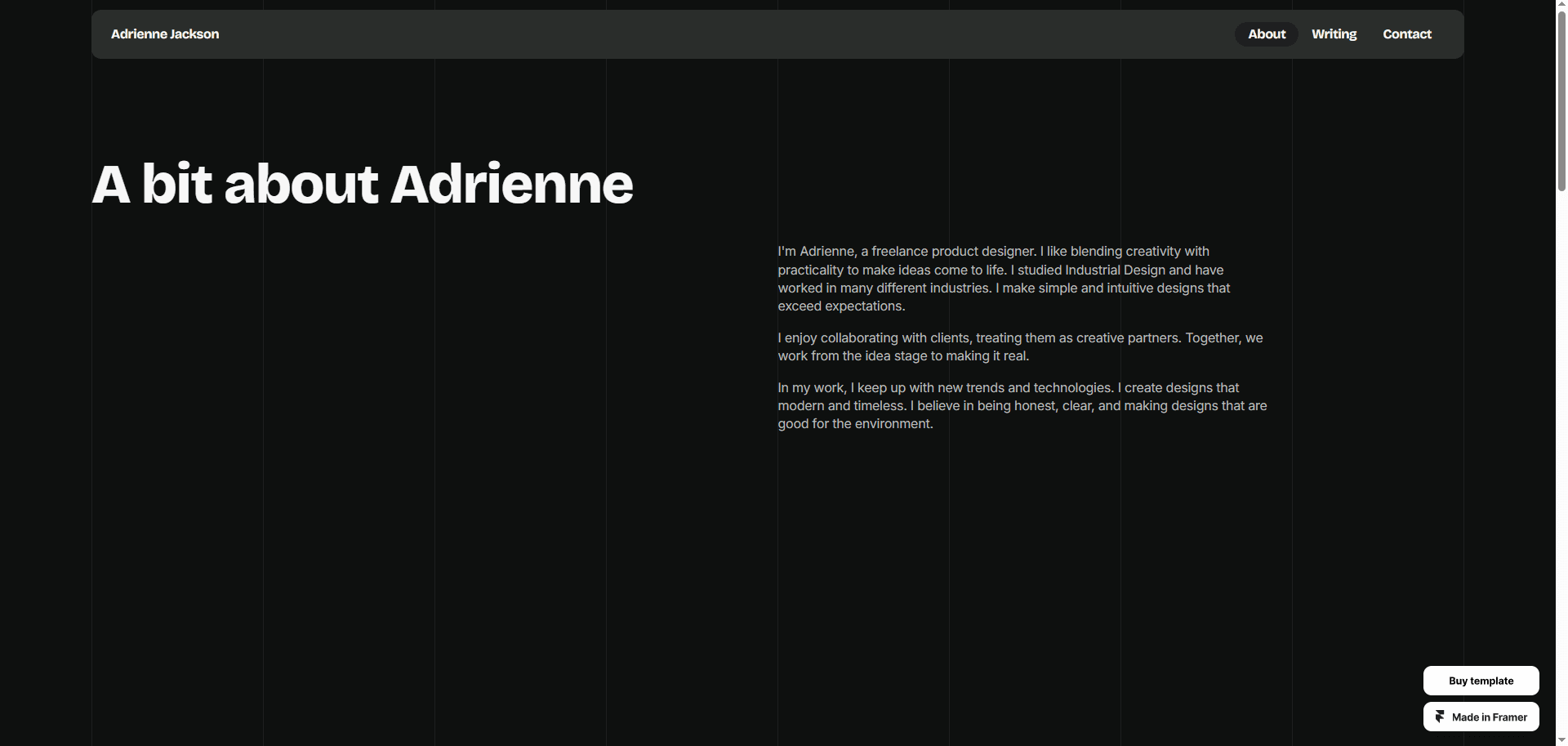The image size is (1568, 746).
Task: Click the heading 'A bit about Adrienne'
Action: pyautogui.click(x=363, y=184)
